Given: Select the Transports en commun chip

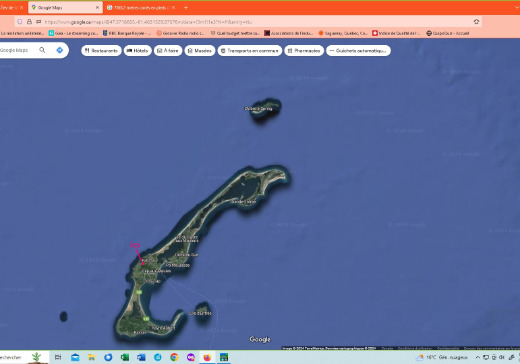Looking at the screenshot, I should pos(250,51).
